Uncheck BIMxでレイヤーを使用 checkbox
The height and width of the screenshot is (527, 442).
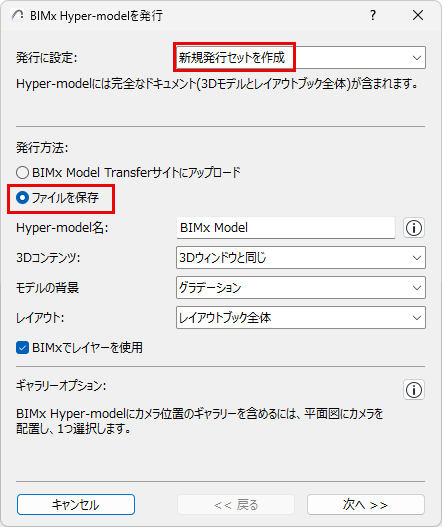point(23,348)
